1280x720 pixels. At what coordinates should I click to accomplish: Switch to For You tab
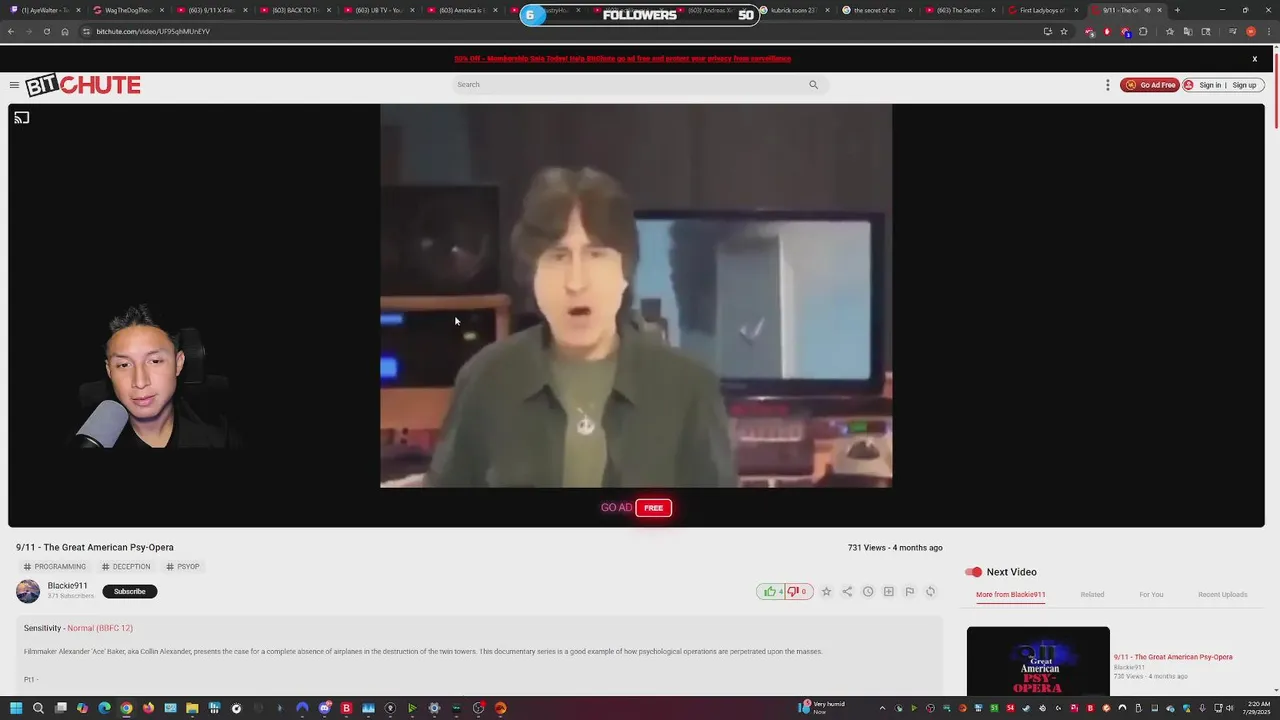pyautogui.click(x=1151, y=594)
